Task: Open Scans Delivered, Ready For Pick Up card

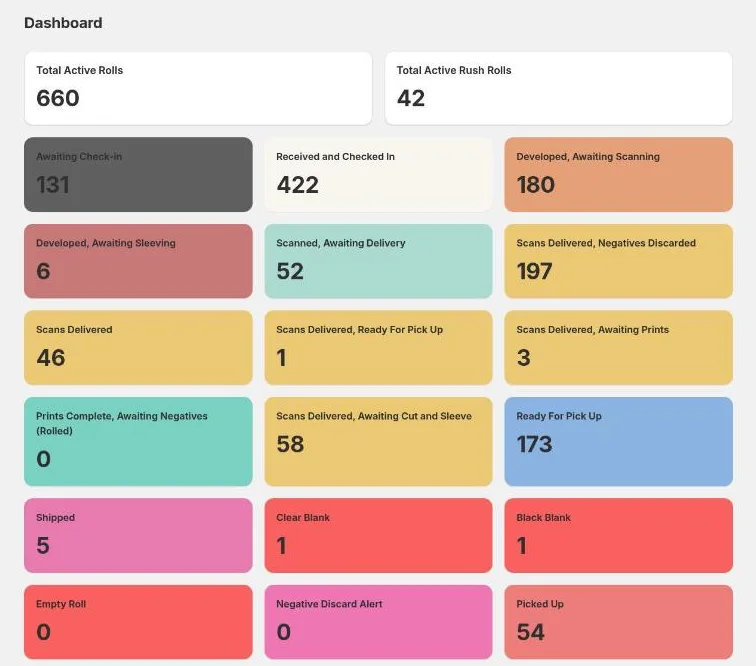Action: (x=378, y=348)
